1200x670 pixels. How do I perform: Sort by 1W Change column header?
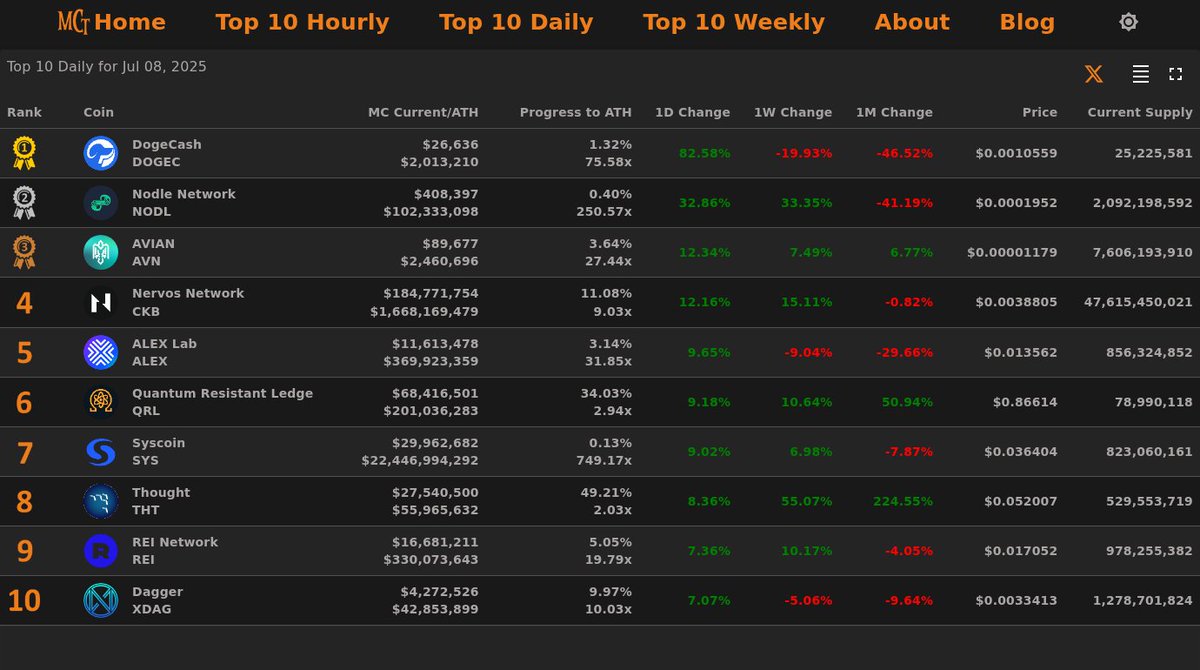coord(793,113)
